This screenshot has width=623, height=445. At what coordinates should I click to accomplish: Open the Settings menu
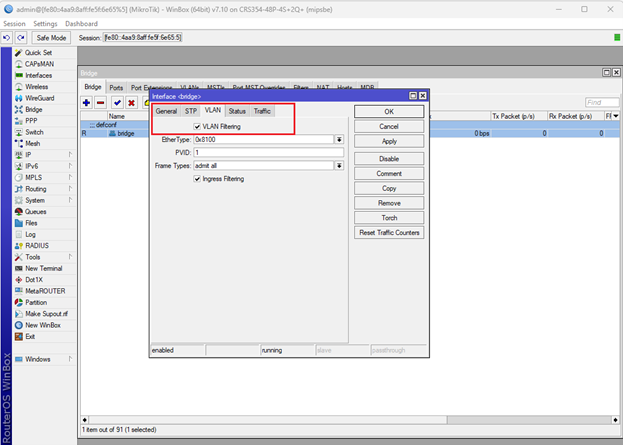pos(45,23)
